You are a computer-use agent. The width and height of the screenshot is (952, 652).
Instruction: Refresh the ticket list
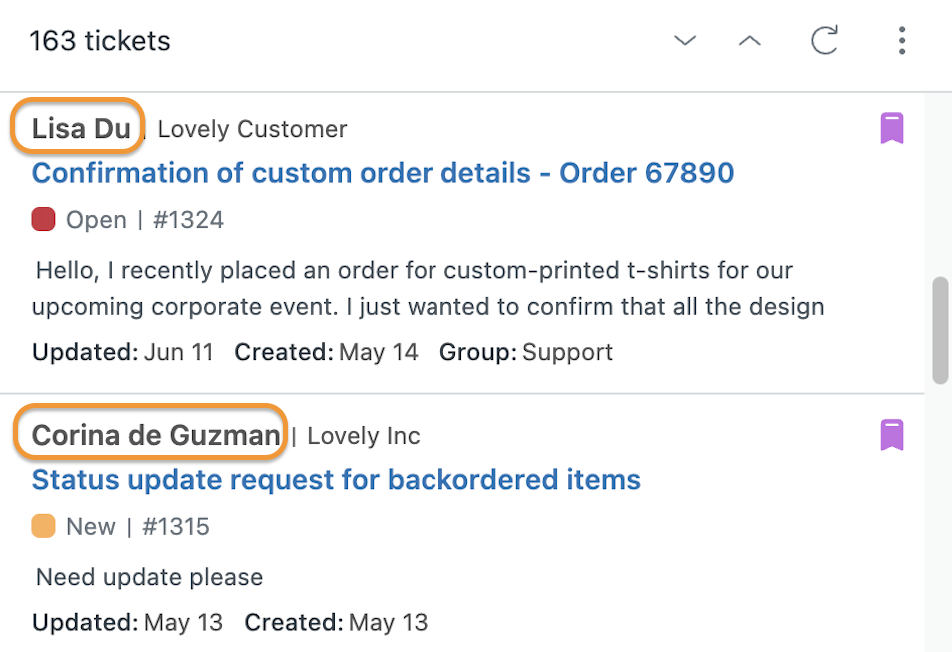click(x=824, y=40)
